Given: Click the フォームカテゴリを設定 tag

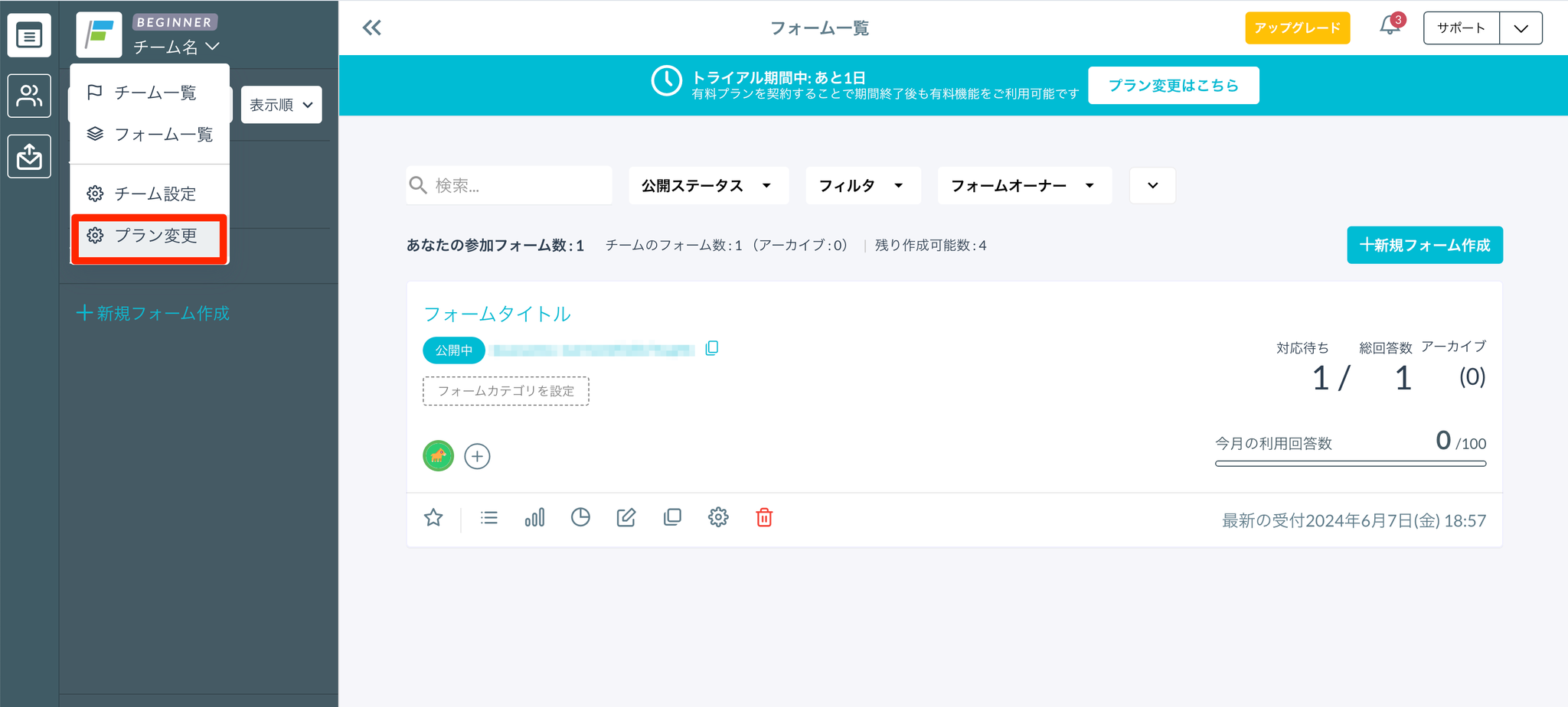Looking at the screenshot, I should tap(506, 391).
